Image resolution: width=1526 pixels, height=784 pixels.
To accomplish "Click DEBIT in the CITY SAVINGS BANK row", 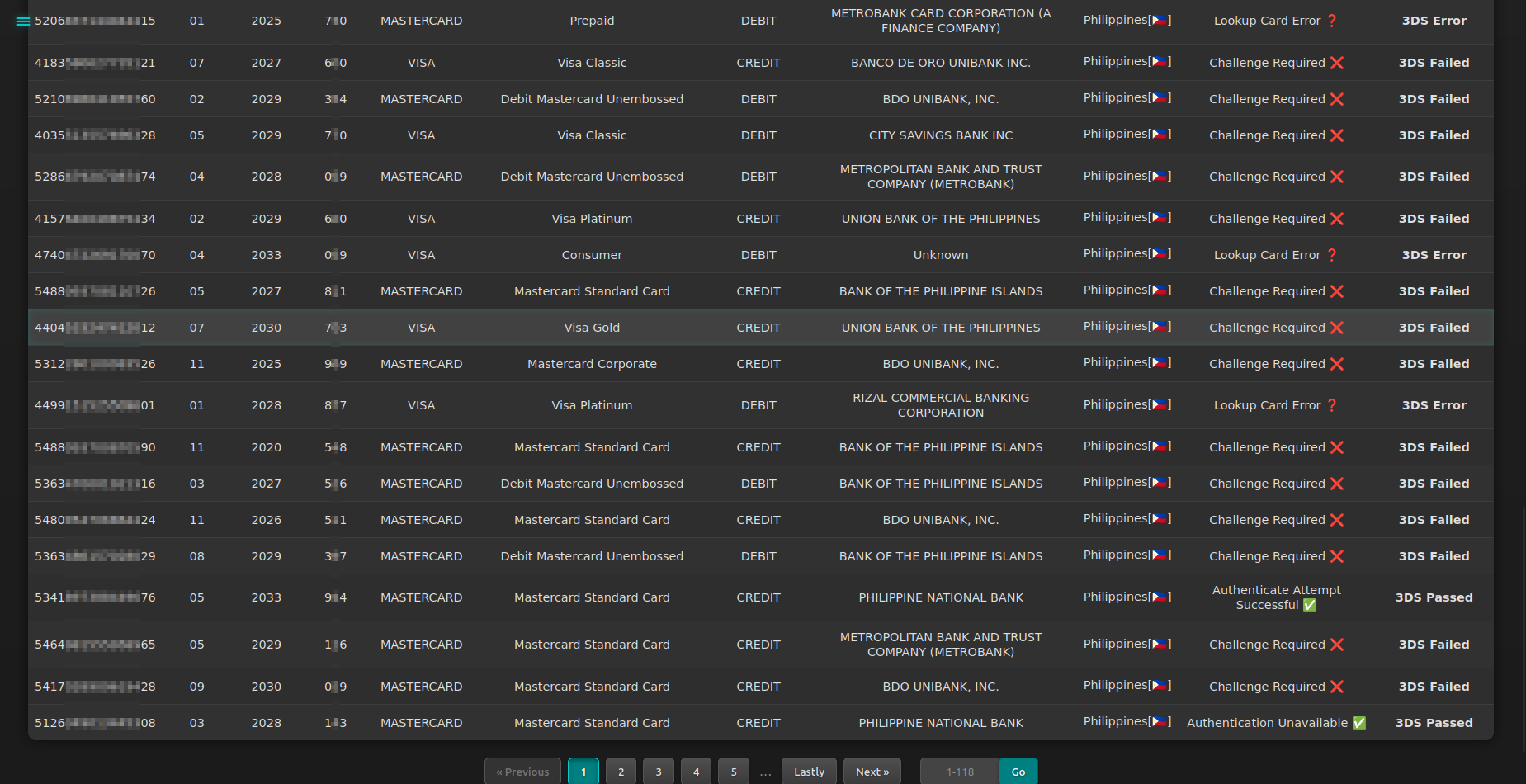I will [758, 135].
